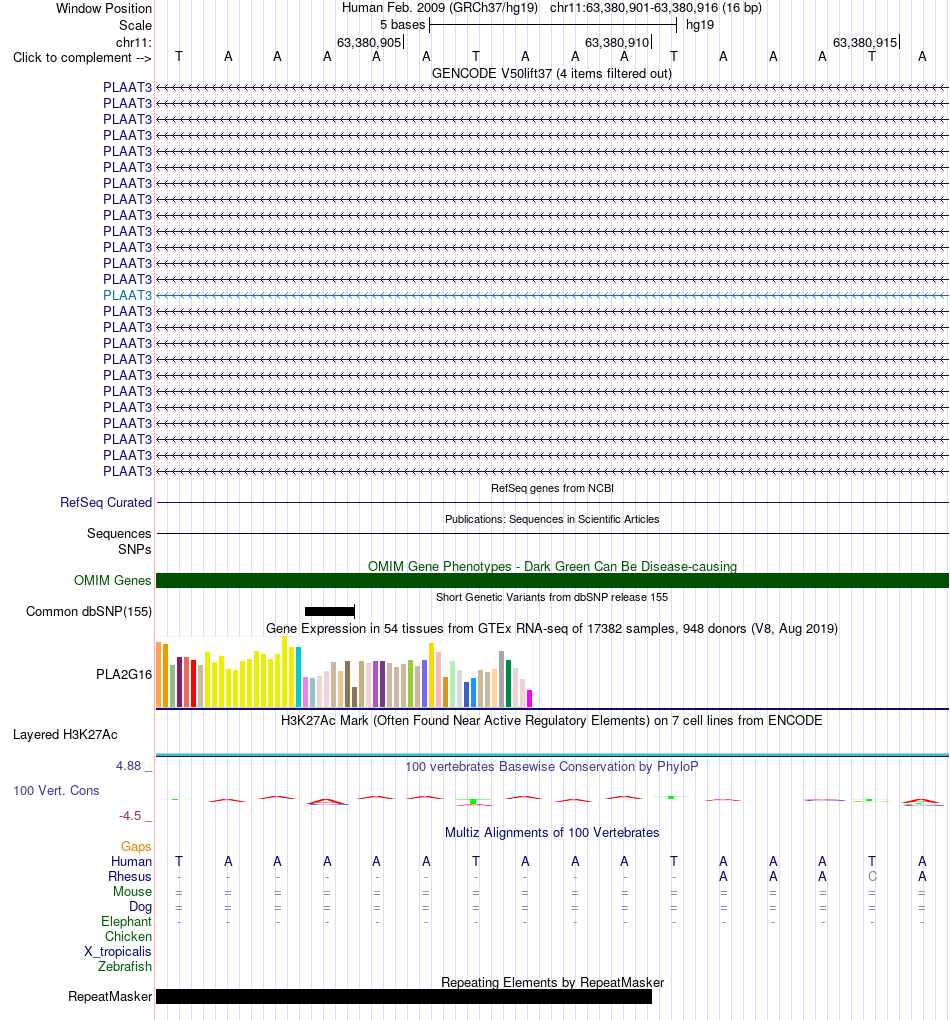This screenshot has width=950, height=1020.
Task: Click the bright red bar in GTEx chart
Action: 194,684
